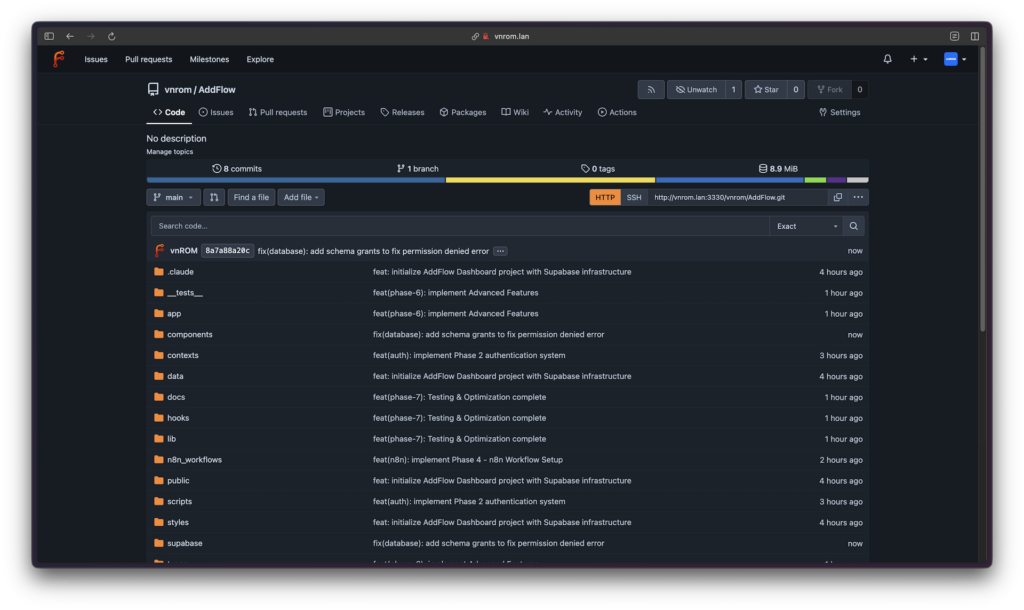Click the copy repository URL icon
This screenshot has width=1024, height=610.
[837, 198]
